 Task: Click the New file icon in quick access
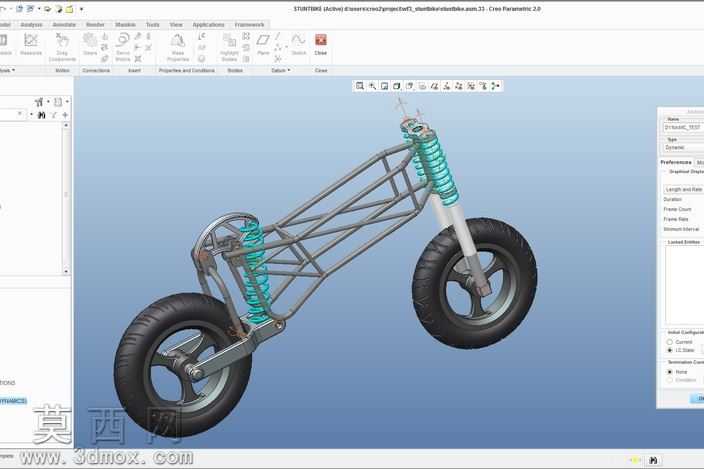click(19, 9)
